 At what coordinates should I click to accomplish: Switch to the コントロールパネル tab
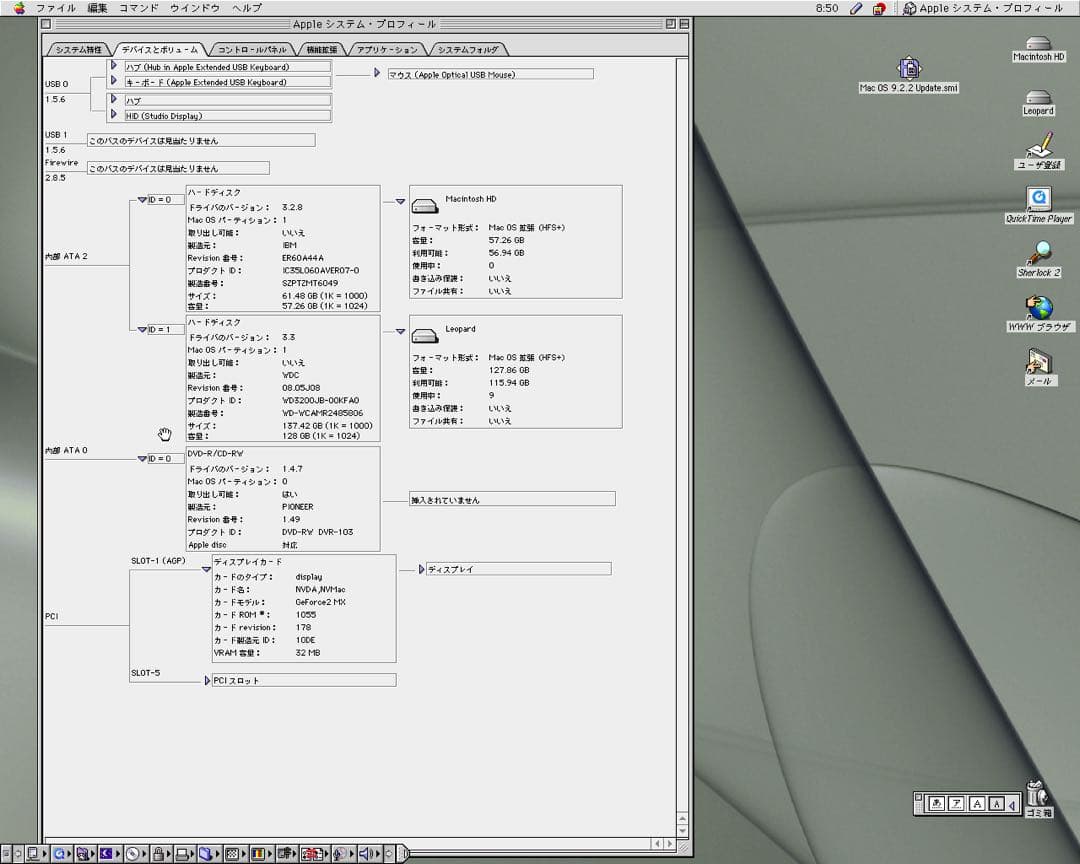[253, 47]
